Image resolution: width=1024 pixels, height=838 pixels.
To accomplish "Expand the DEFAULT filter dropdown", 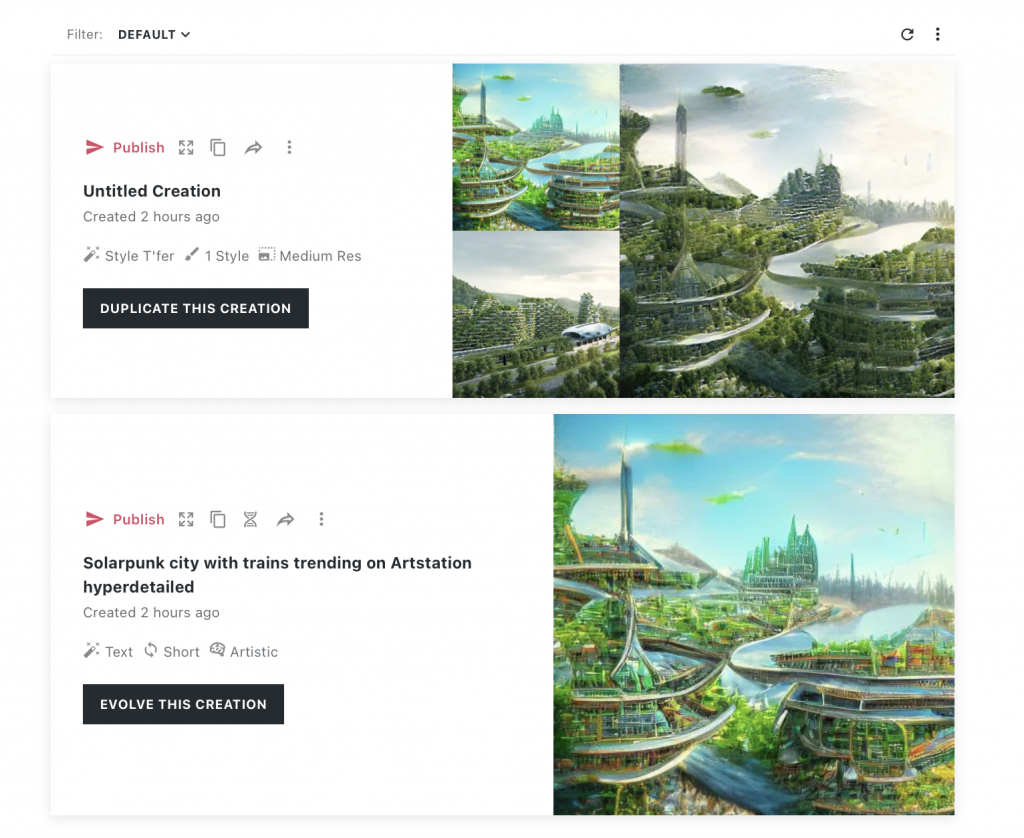I will point(154,35).
